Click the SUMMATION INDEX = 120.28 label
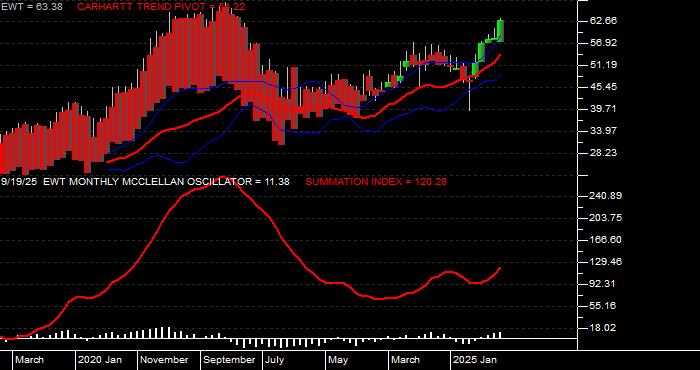Image resolution: width=700 pixels, height=370 pixels. [376, 182]
